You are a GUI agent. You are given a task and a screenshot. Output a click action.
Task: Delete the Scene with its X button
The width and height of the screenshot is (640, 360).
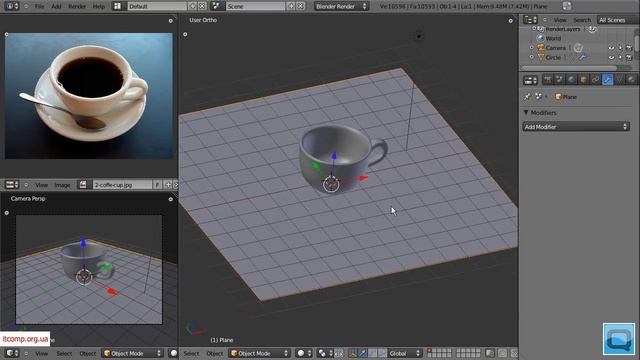pyautogui.click(x=301, y=6)
